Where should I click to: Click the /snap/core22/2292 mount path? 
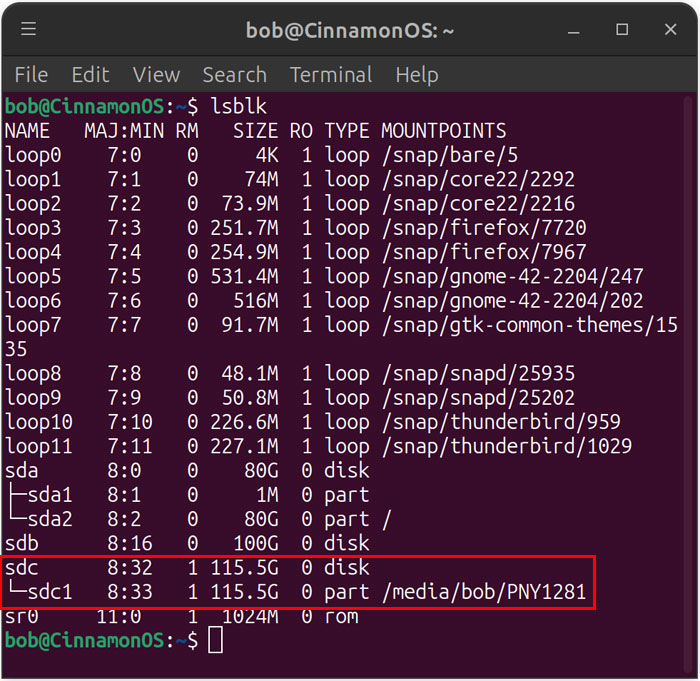pyautogui.click(x=479, y=180)
